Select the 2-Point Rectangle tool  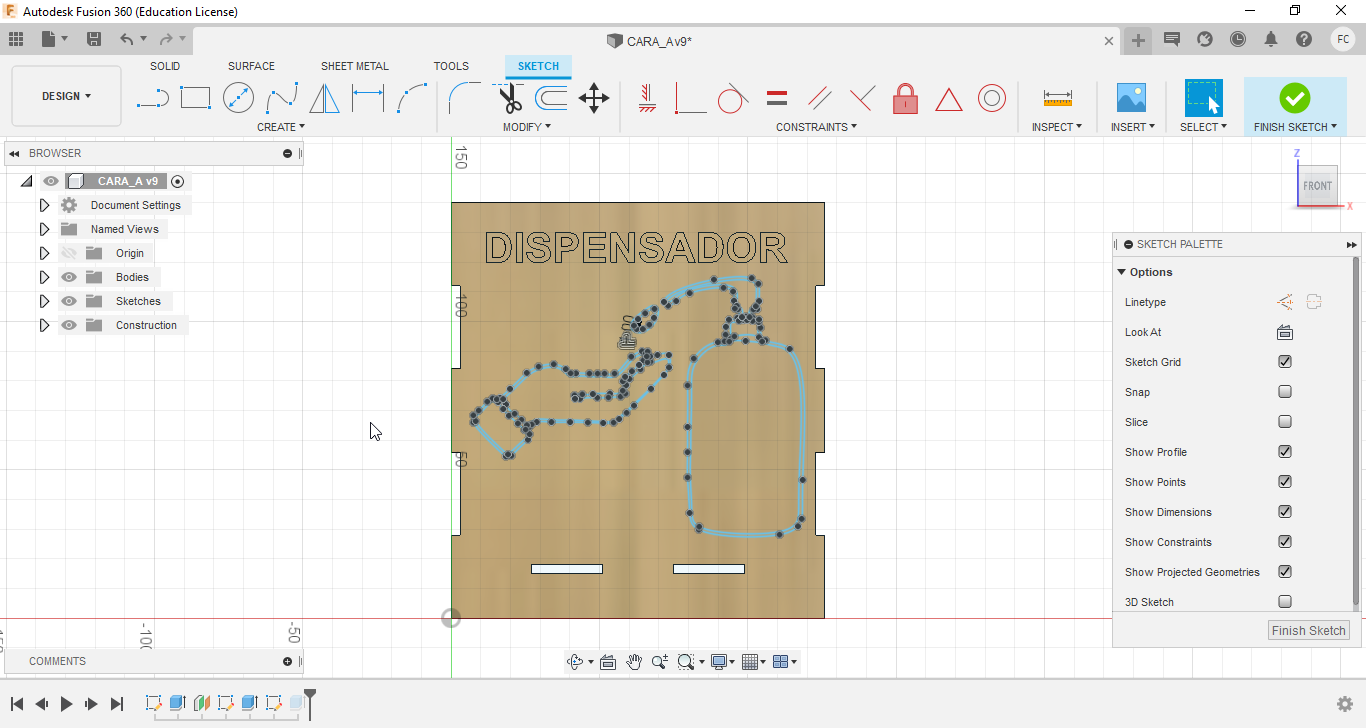tap(195, 98)
